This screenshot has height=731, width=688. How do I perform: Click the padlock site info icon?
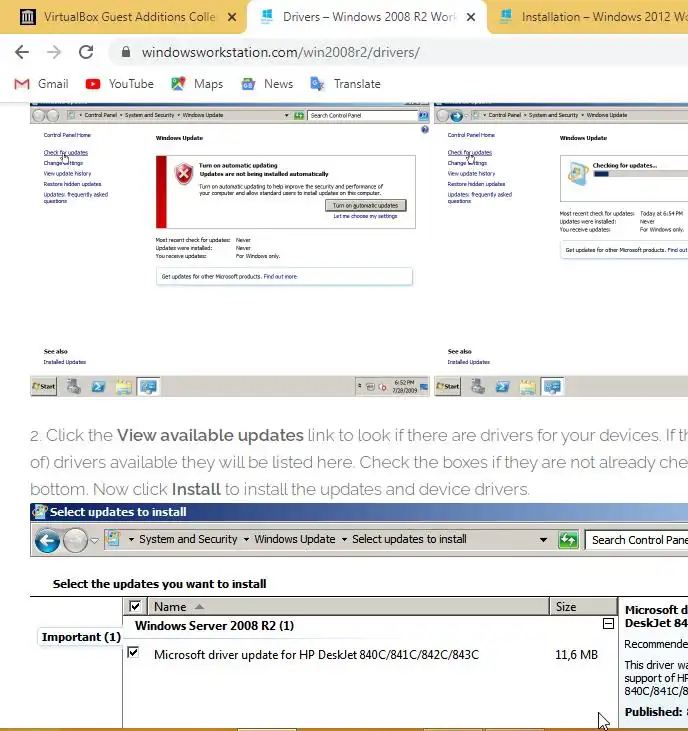click(x=125, y=52)
